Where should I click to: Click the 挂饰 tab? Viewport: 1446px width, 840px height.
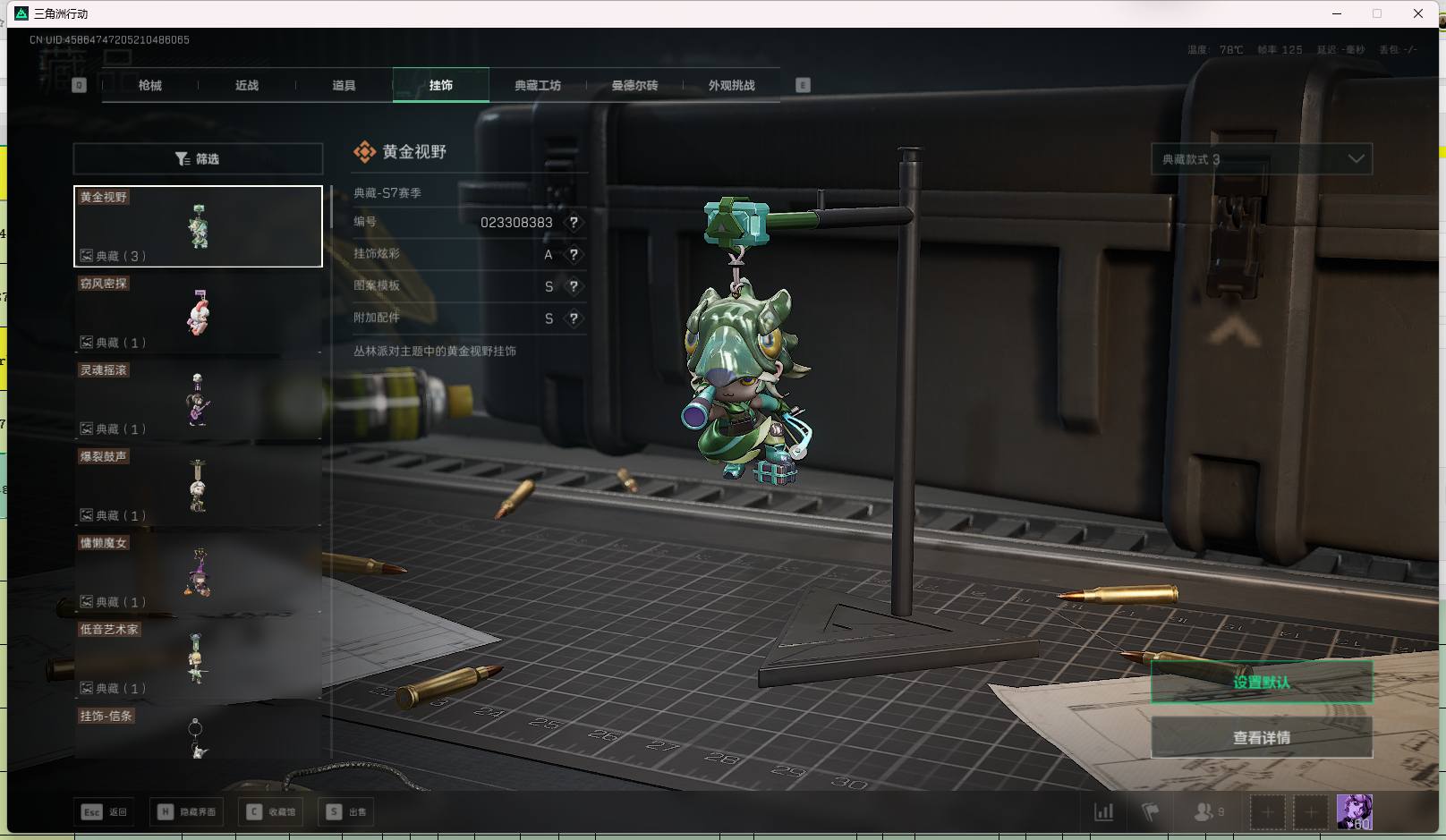(x=441, y=85)
